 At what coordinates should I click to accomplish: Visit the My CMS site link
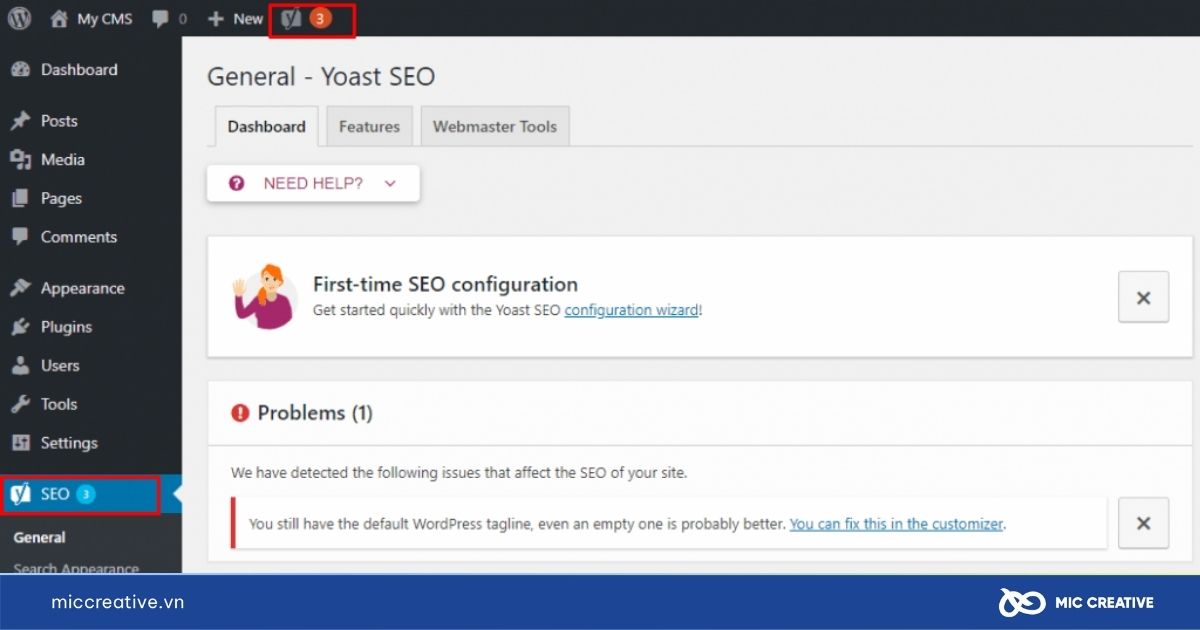(91, 18)
